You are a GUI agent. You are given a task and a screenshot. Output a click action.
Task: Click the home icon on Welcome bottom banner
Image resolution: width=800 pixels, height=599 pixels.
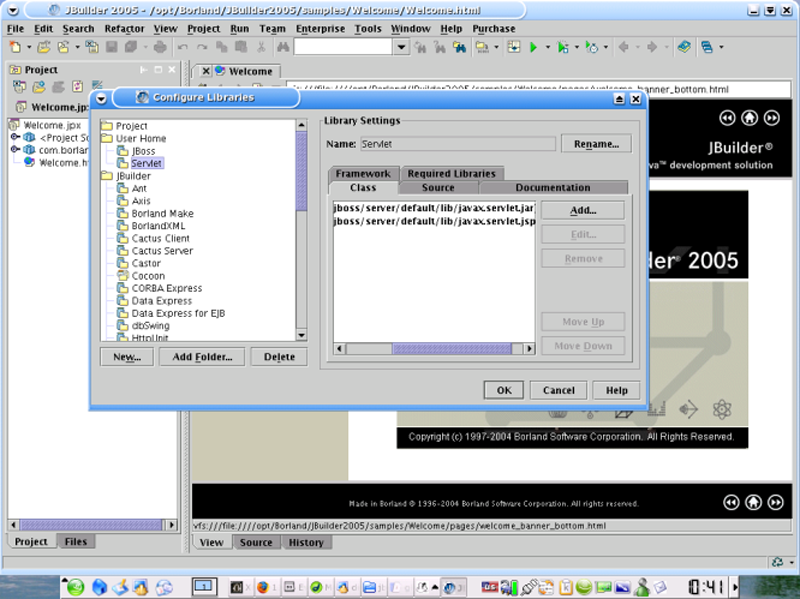click(754, 503)
